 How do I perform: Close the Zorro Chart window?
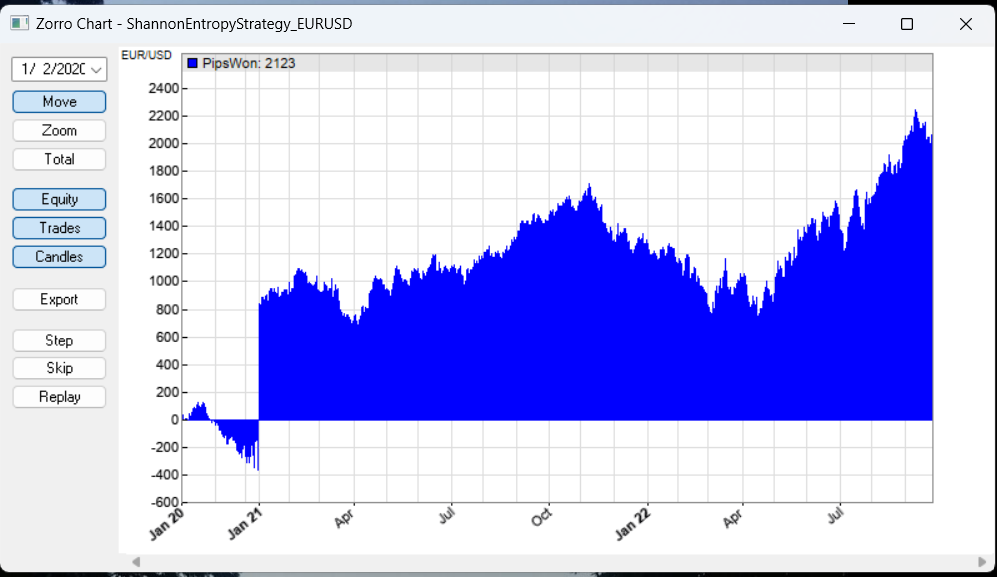point(966,24)
